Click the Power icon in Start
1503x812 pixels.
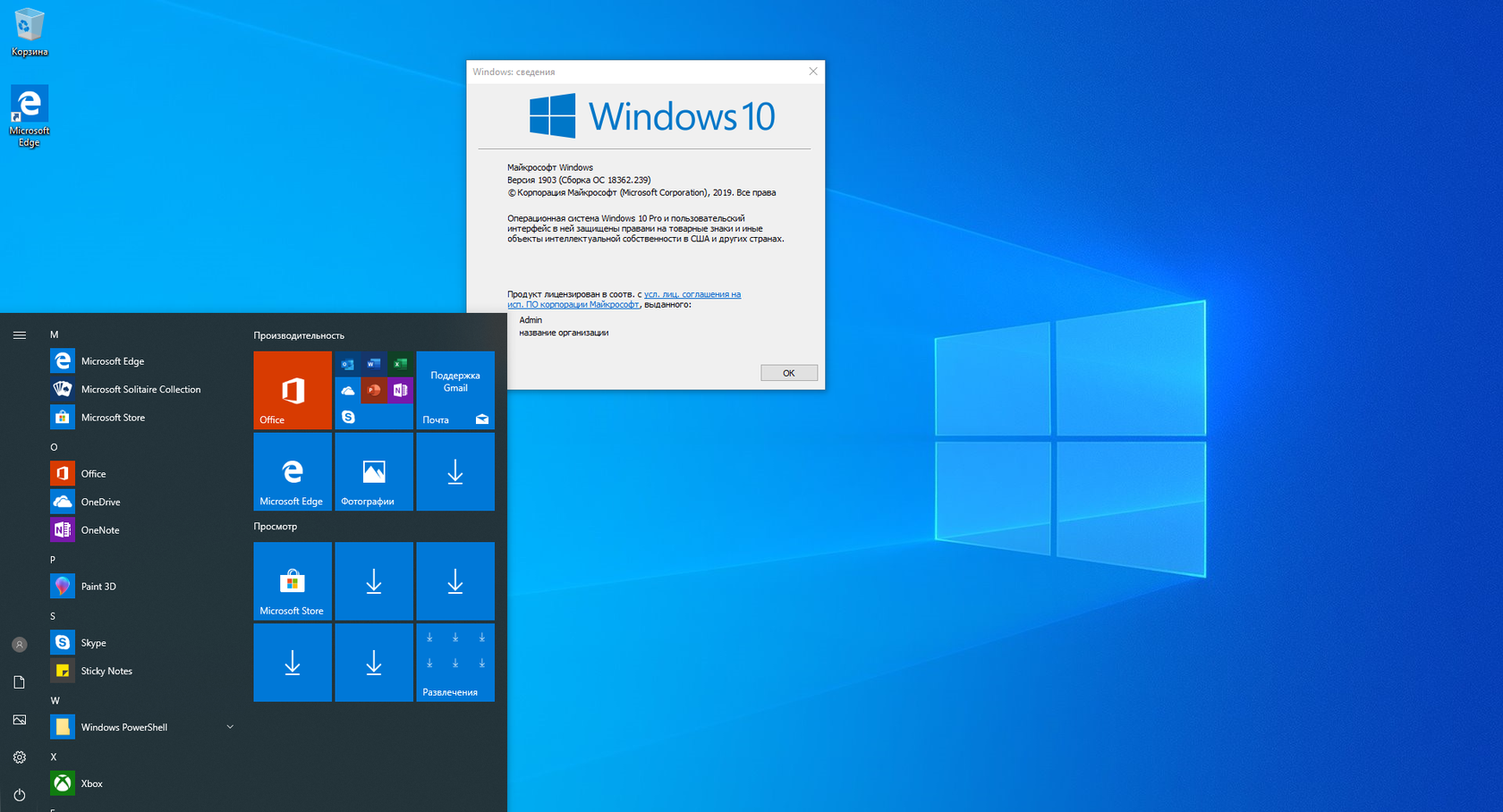pyautogui.click(x=20, y=795)
